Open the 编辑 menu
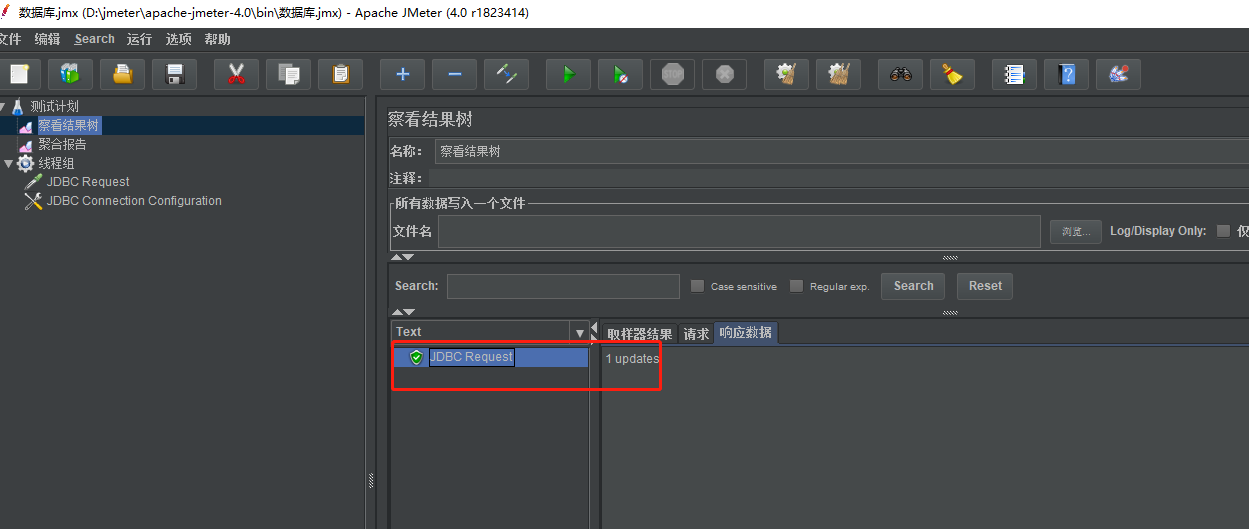The height and width of the screenshot is (529, 1249). point(47,39)
